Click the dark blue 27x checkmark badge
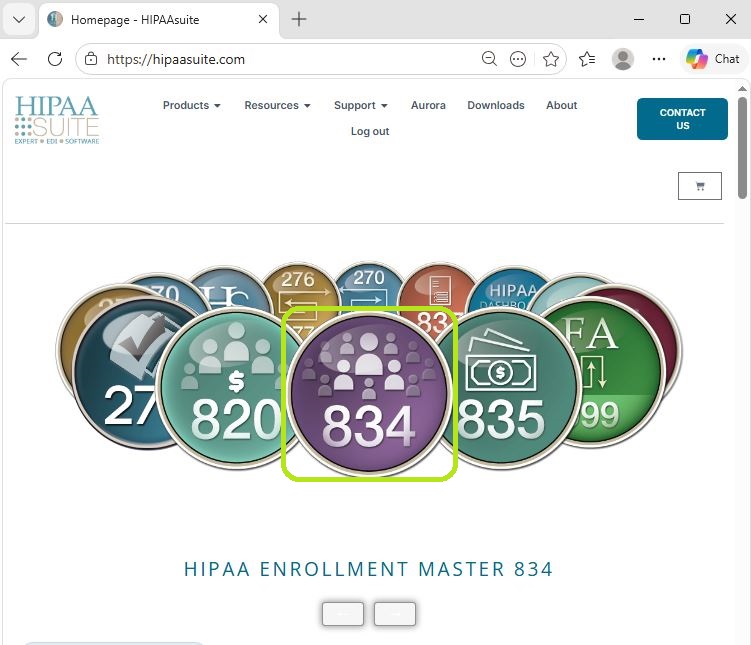751x645 pixels. point(120,378)
